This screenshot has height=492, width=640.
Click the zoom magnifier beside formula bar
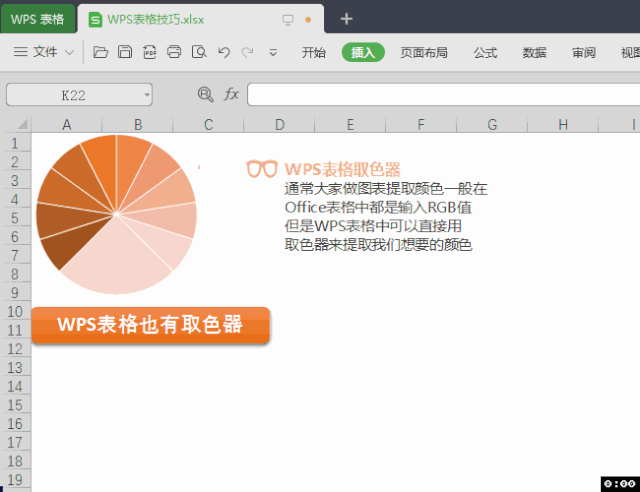(x=205, y=94)
